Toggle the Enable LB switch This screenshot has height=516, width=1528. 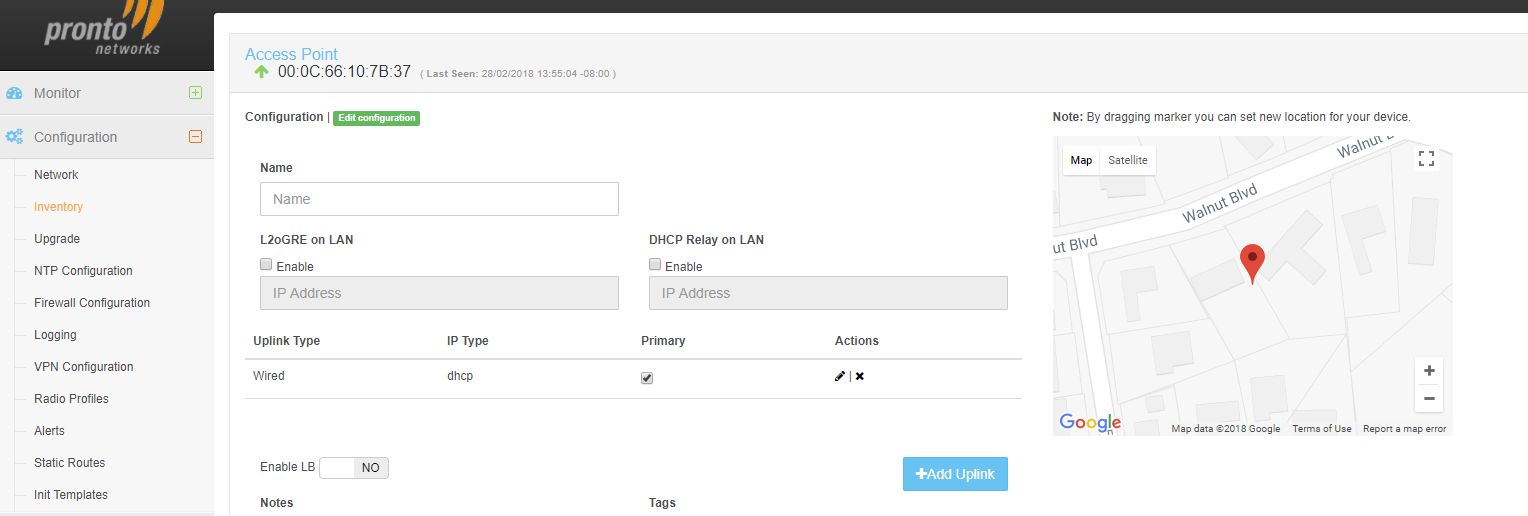point(354,468)
